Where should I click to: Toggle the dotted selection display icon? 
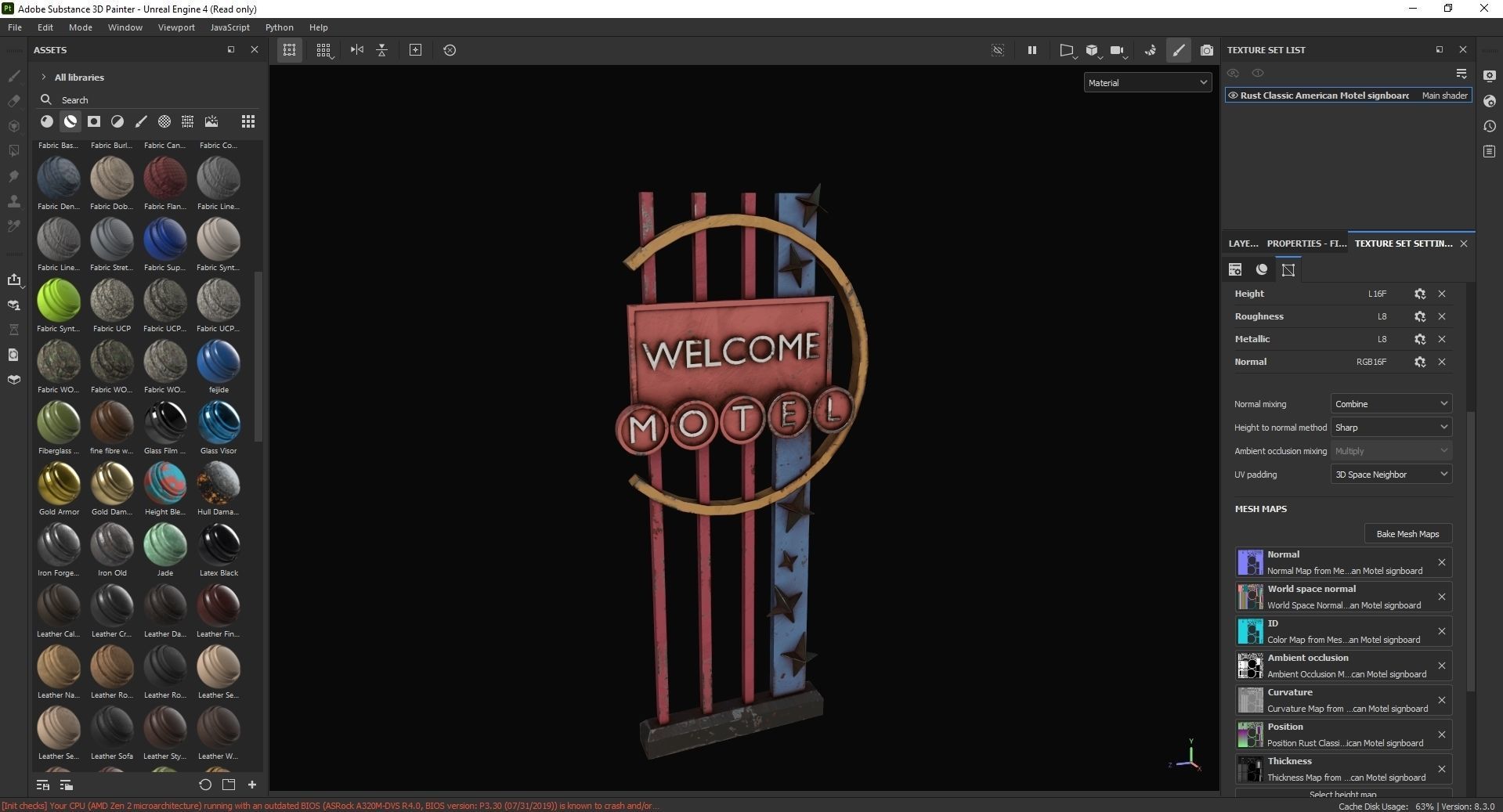(x=998, y=50)
